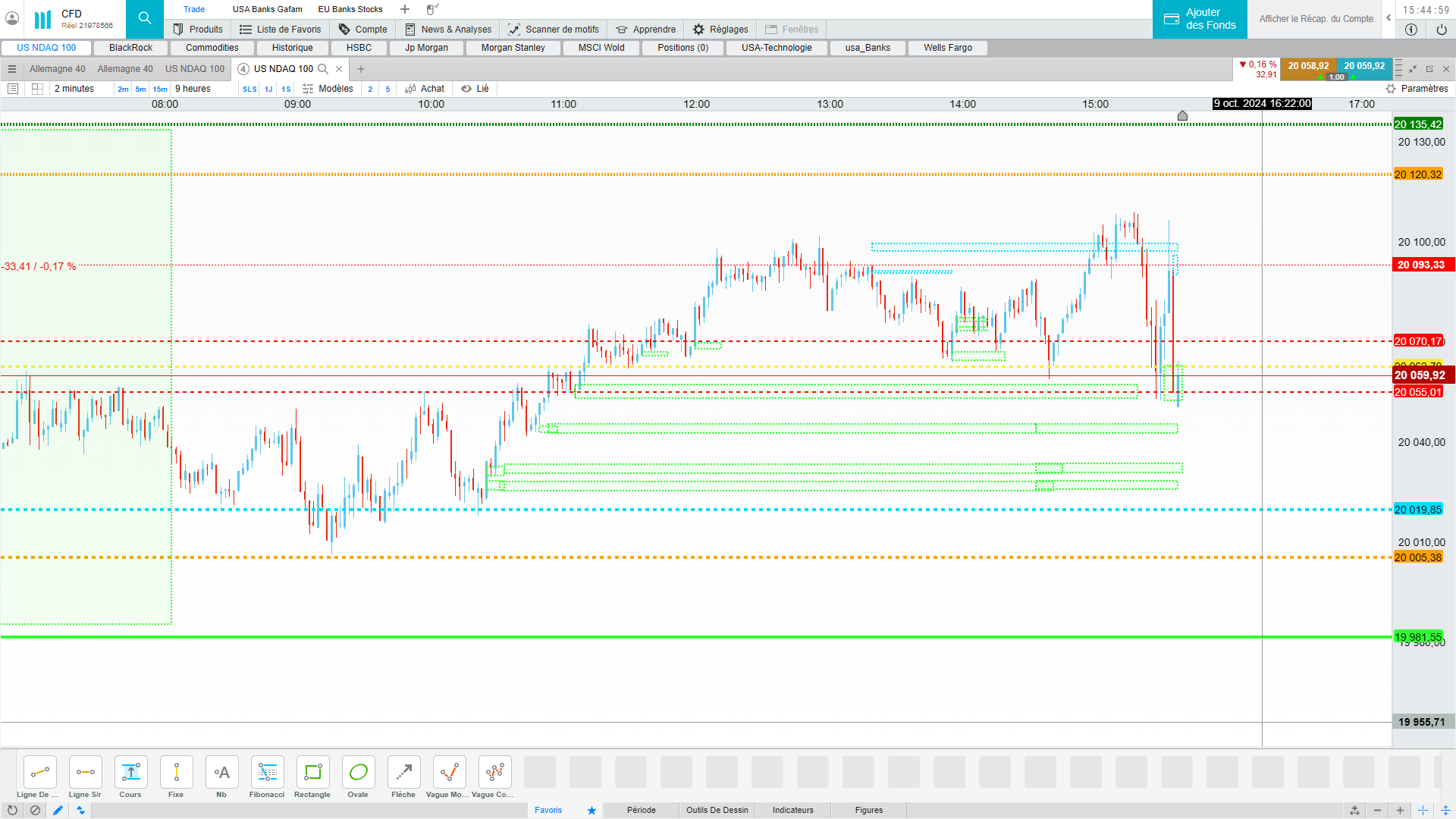Click the Achat buy button
The height and width of the screenshot is (819, 1456).
click(x=425, y=89)
